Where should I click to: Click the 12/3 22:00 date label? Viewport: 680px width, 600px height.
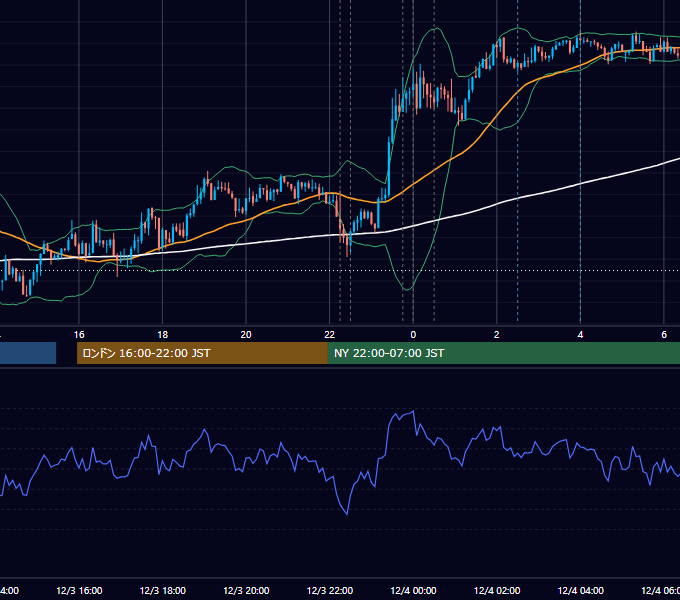tap(330, 591)
